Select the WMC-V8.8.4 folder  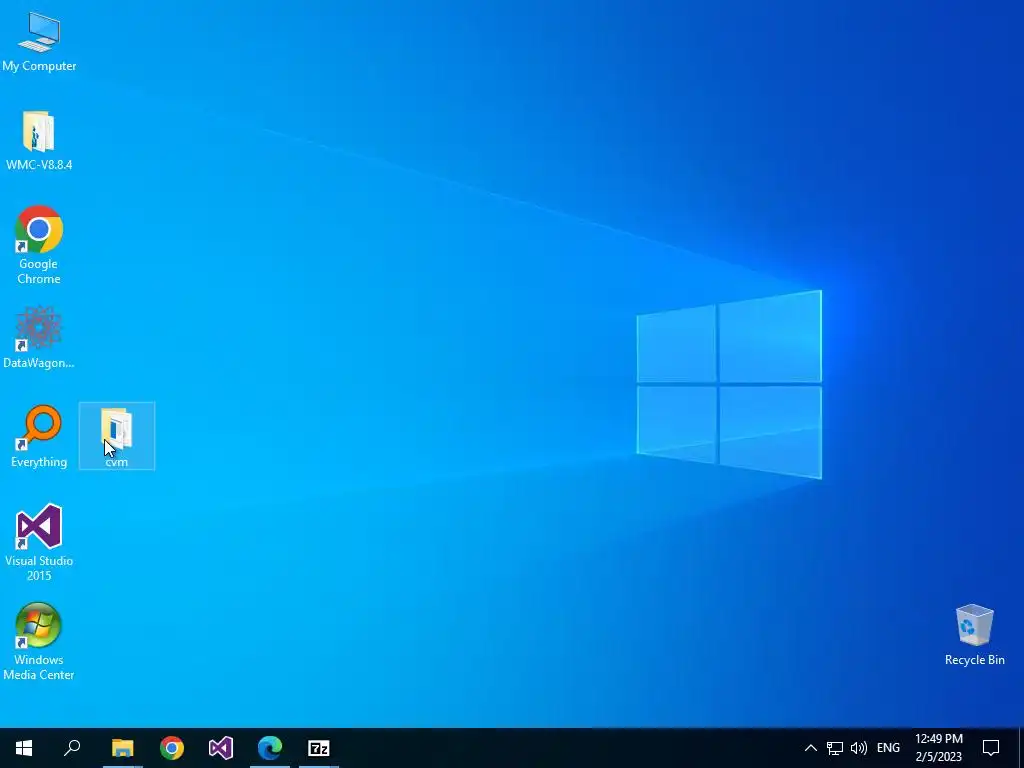tap(39, 141)
